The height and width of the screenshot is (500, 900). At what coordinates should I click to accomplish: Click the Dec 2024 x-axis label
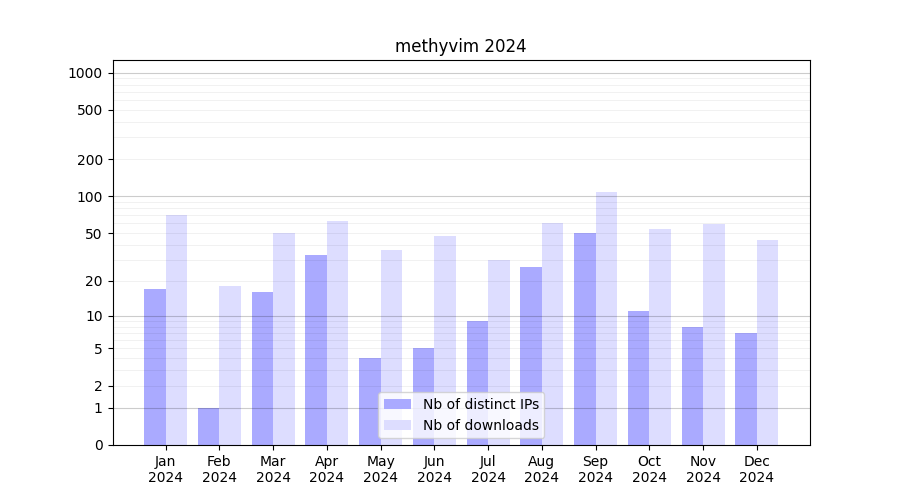[757, 469]
